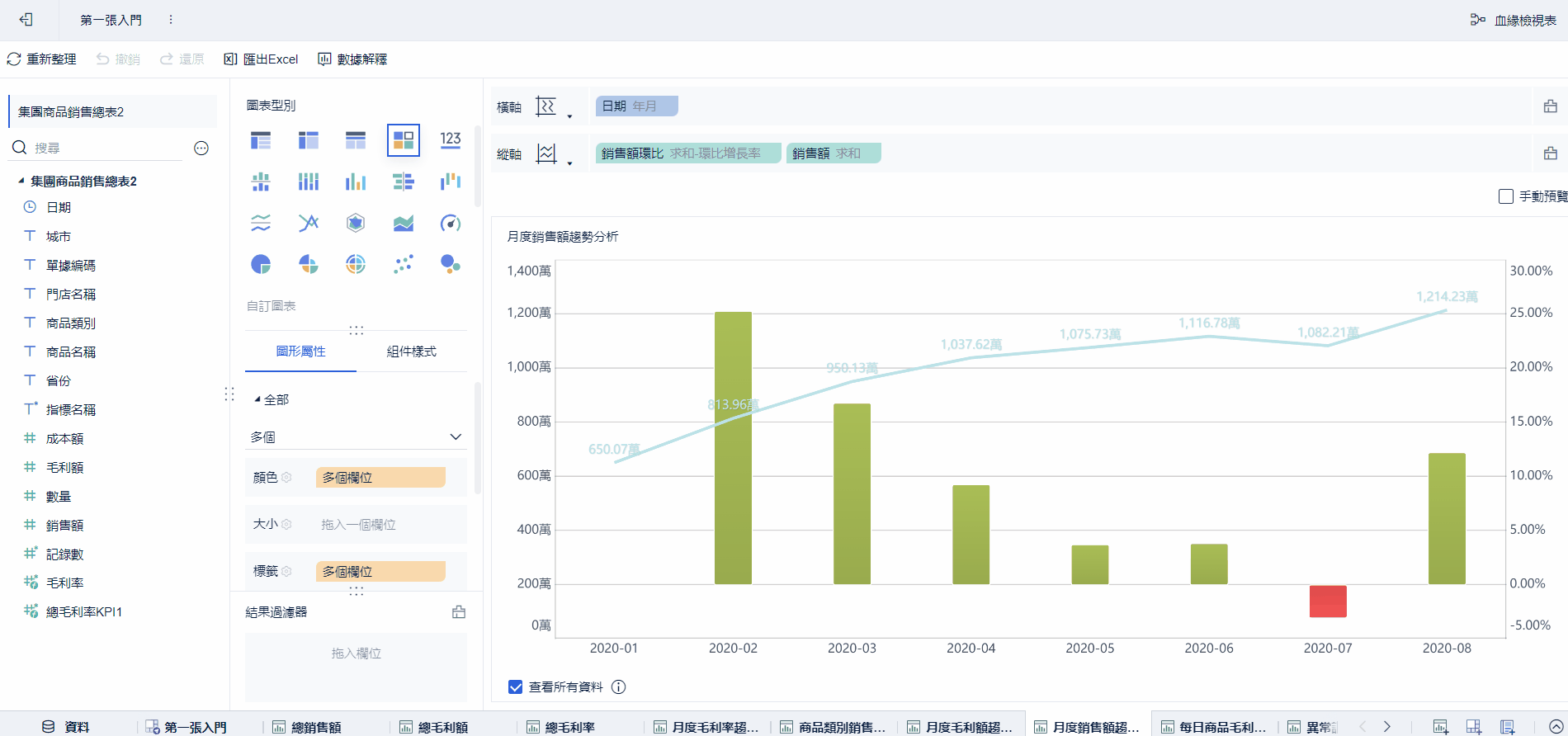Select the partitioned column chart icon

click(261, 182)
